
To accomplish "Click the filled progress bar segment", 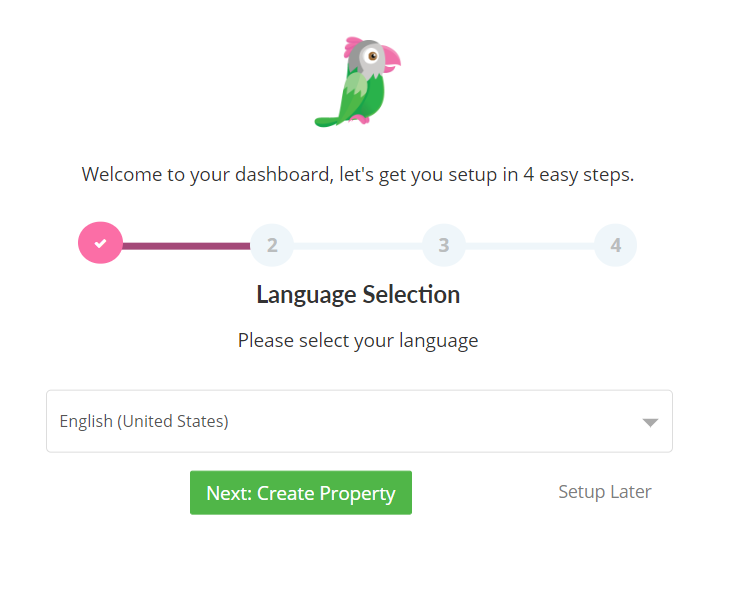I will (x=186, y=246).
